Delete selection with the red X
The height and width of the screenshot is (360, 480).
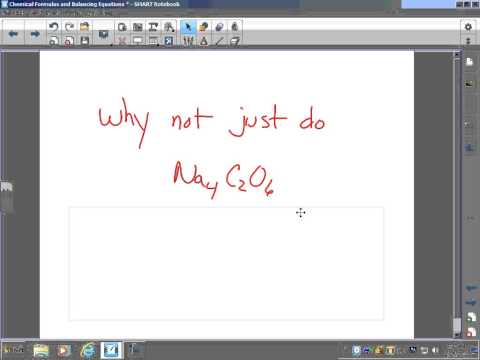pyautogui.click(x=122, y=41)
